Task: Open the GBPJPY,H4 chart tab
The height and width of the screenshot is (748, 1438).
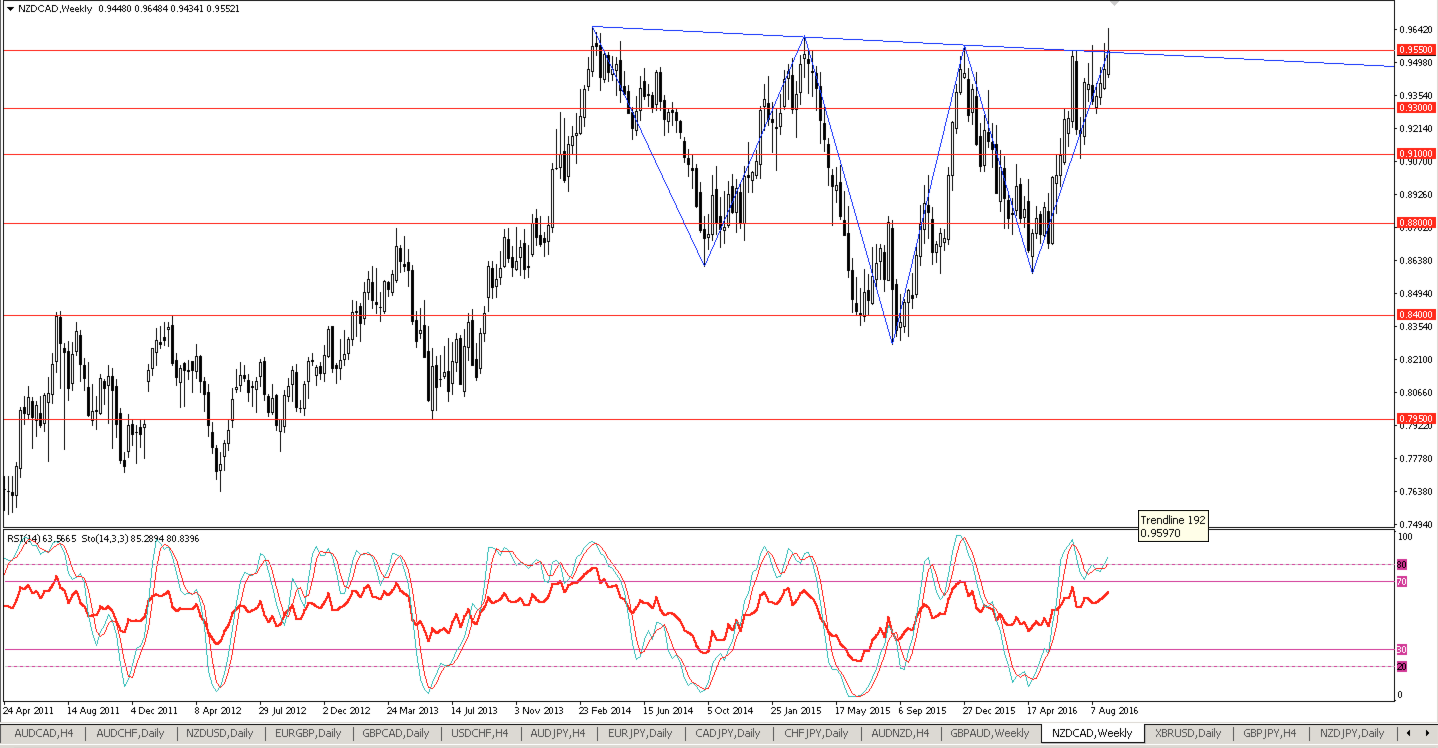Action: click(x=1269, y=733)
